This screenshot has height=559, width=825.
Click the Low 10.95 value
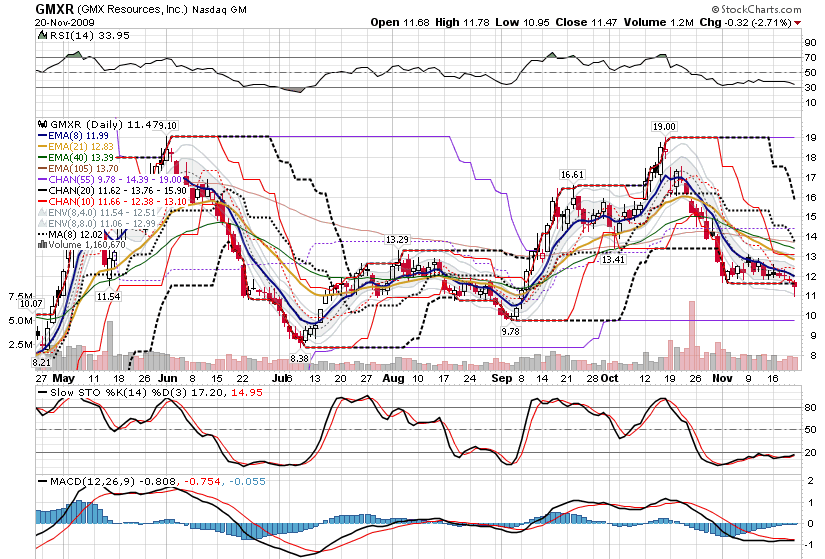click(x=522, y=23)
